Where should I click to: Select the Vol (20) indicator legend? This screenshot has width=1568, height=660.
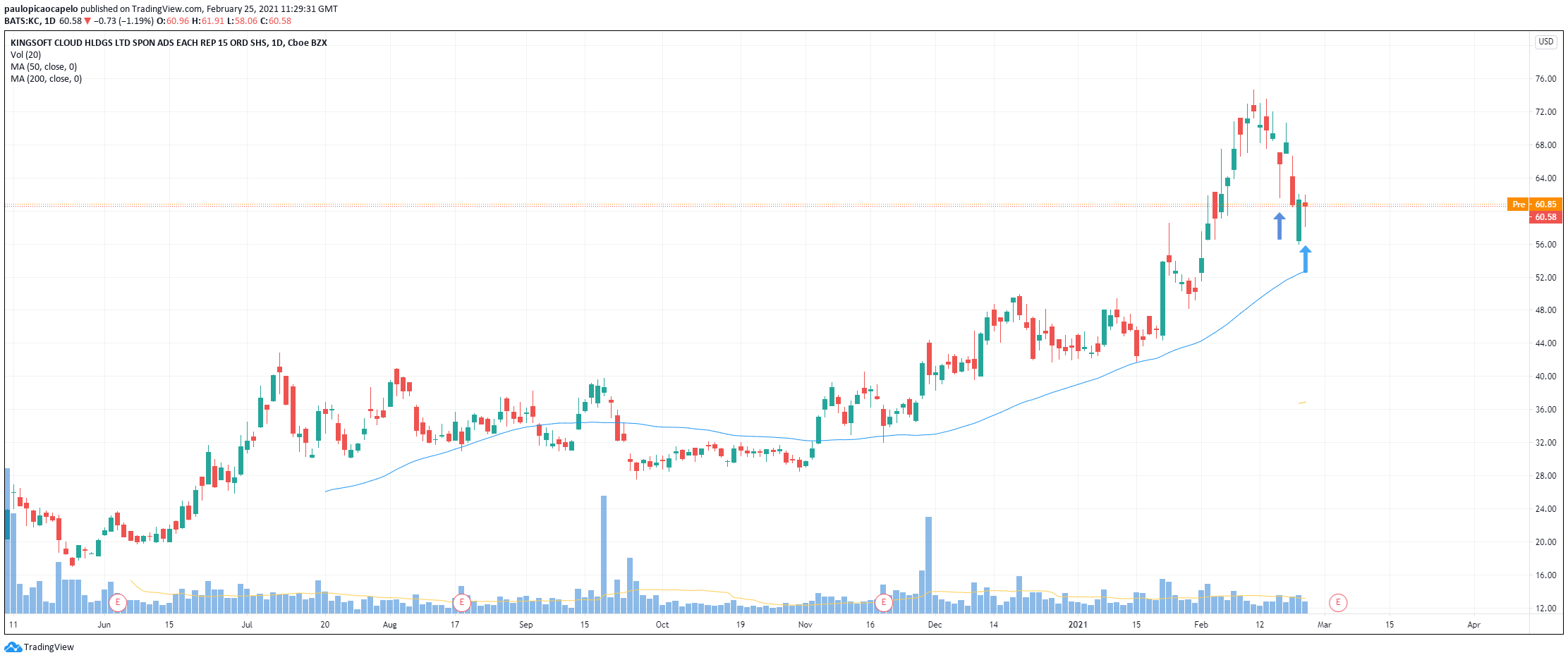click(26, 54)
